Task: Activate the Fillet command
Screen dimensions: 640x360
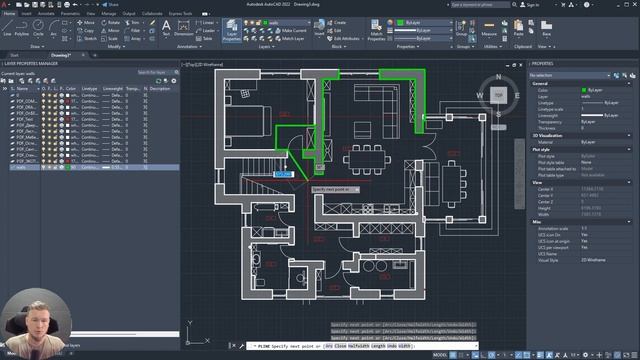Action: coord(132,31)
